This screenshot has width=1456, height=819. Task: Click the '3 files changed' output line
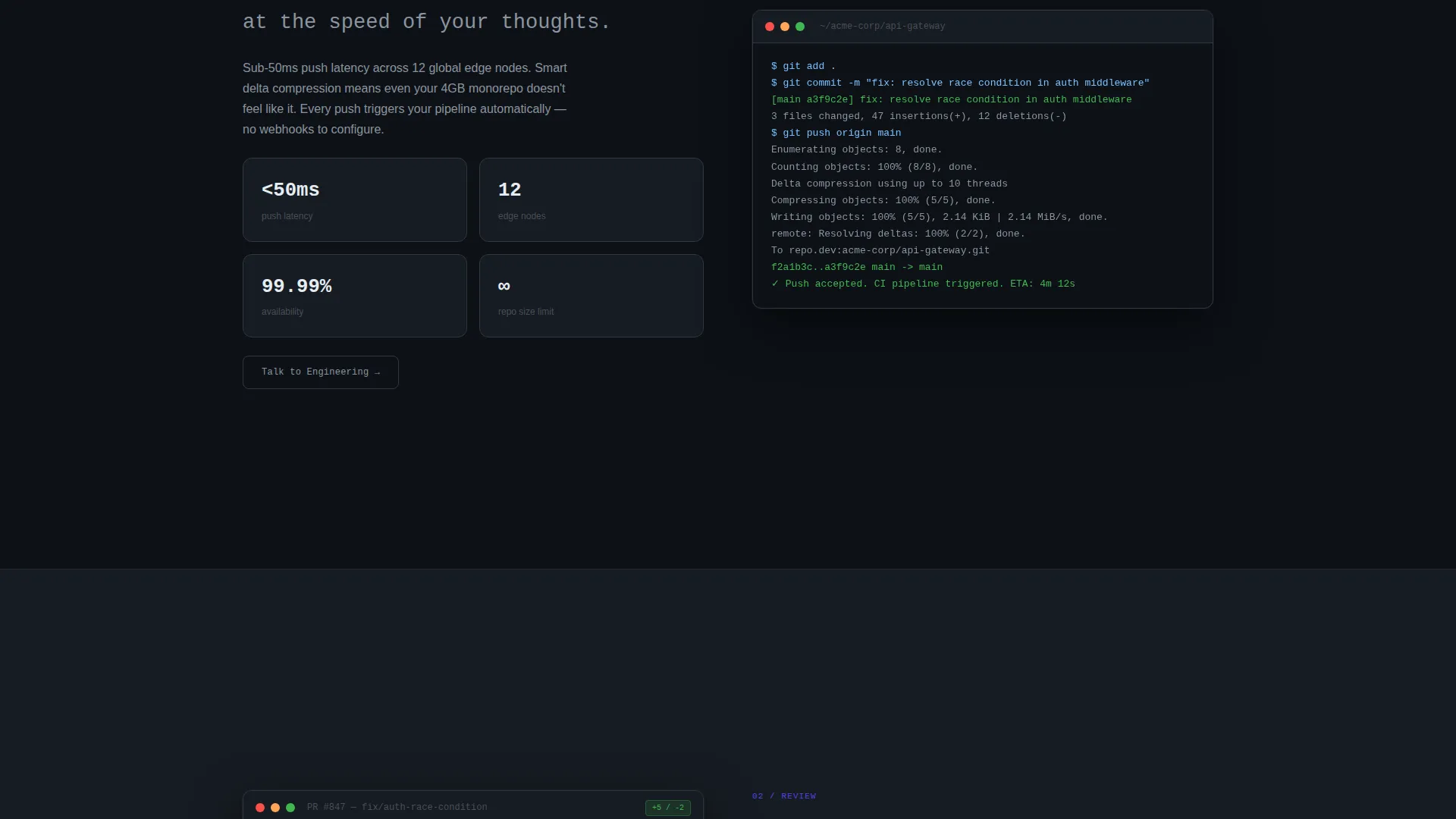919,117
